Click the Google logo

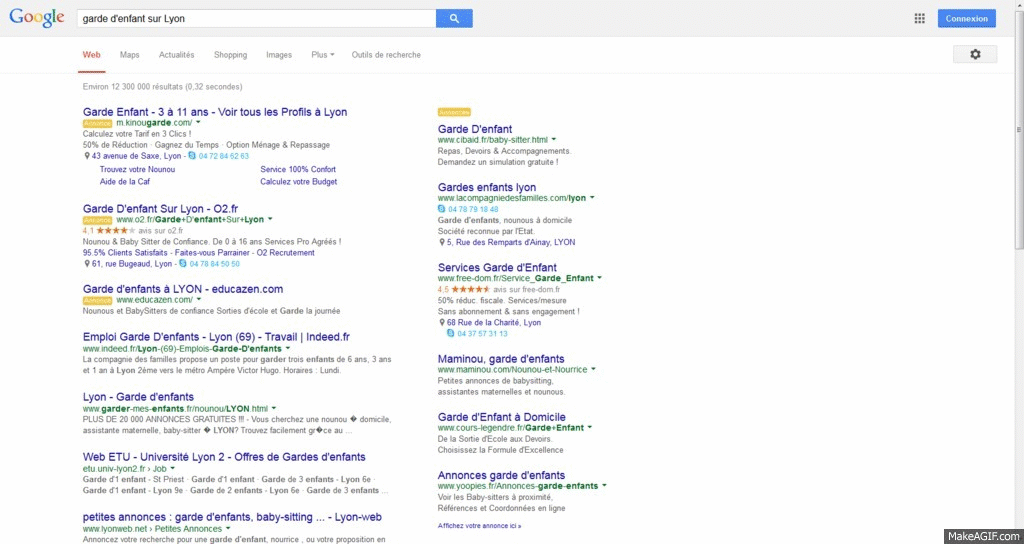38,18
